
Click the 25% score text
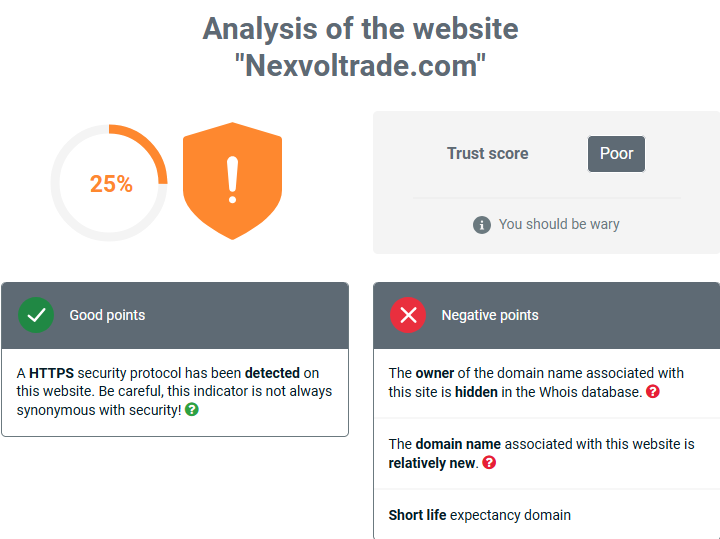[111, 184]
